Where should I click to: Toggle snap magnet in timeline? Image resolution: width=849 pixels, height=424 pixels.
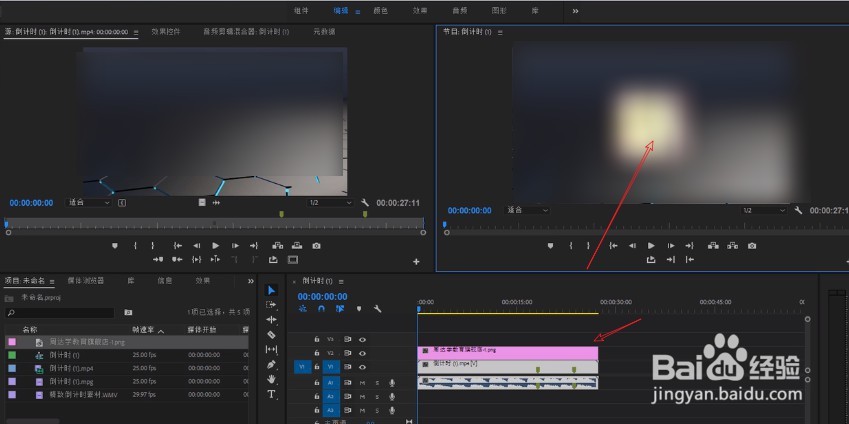click(321, 309)
